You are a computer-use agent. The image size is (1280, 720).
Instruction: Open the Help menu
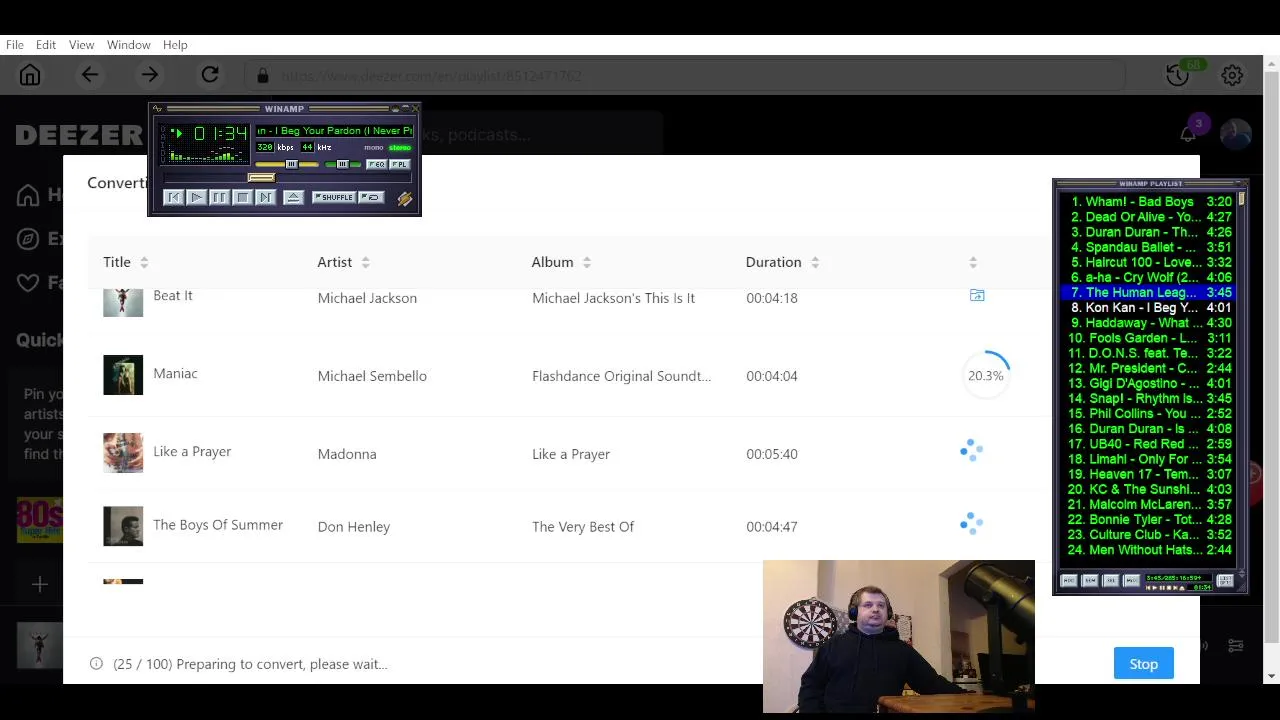coord(175,45)
